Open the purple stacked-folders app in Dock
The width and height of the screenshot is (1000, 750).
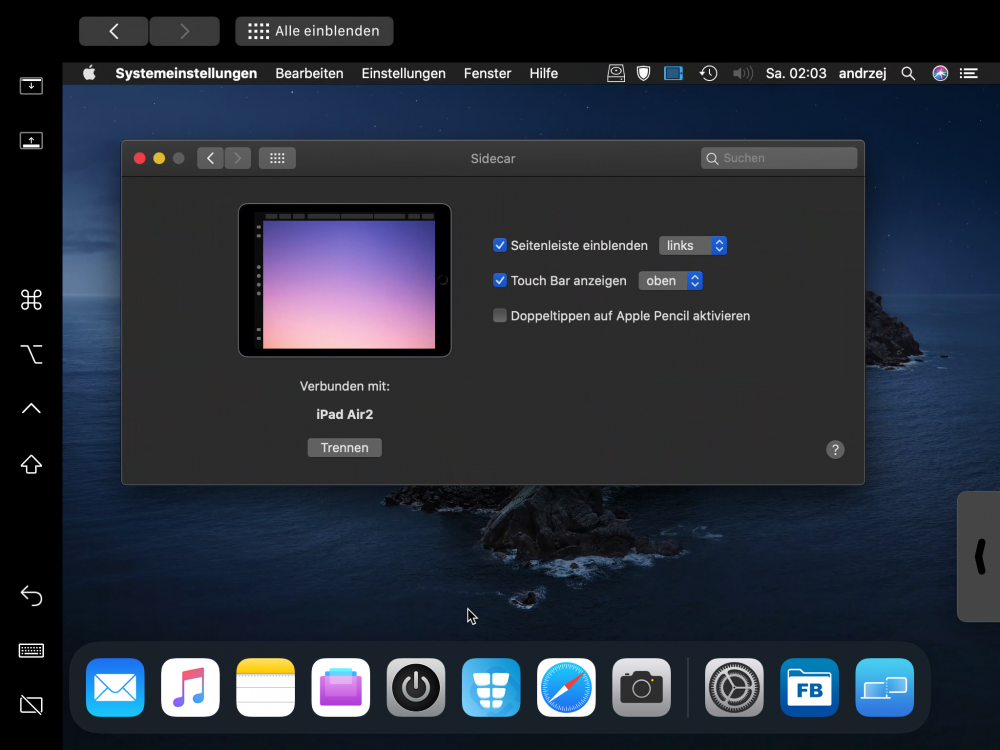pos(341,688)
